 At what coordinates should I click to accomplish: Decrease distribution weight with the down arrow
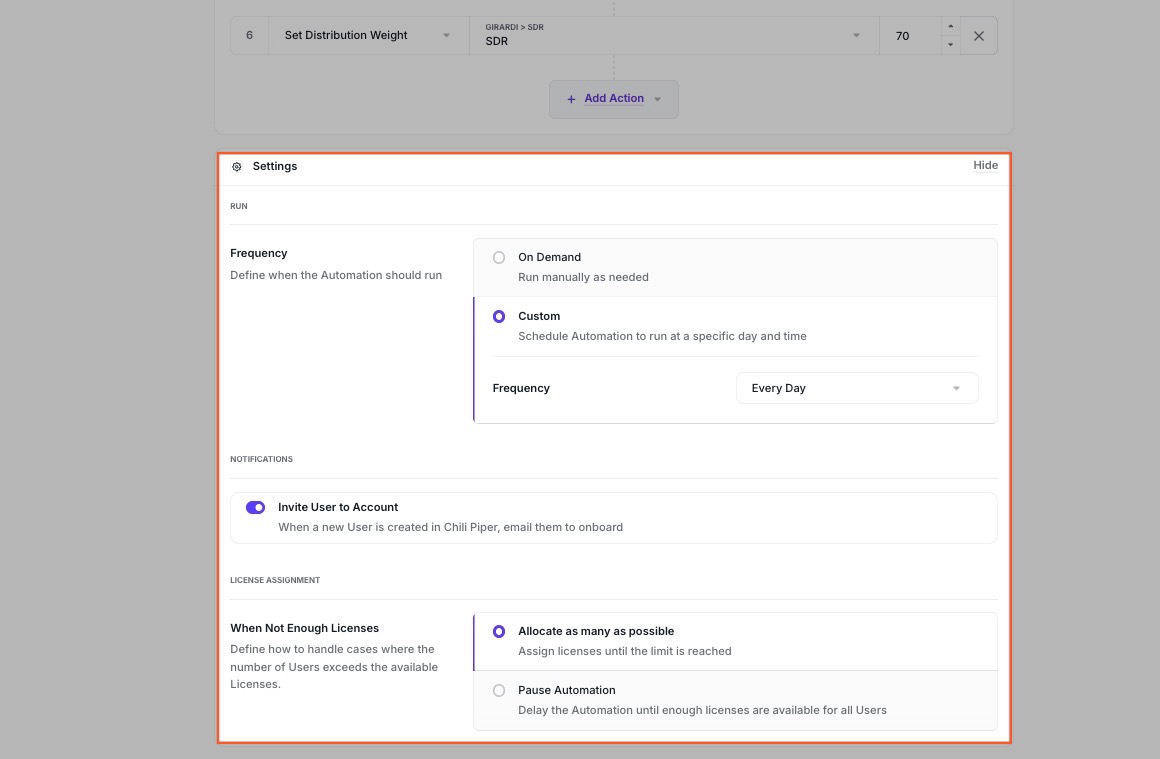pos(950,45)
